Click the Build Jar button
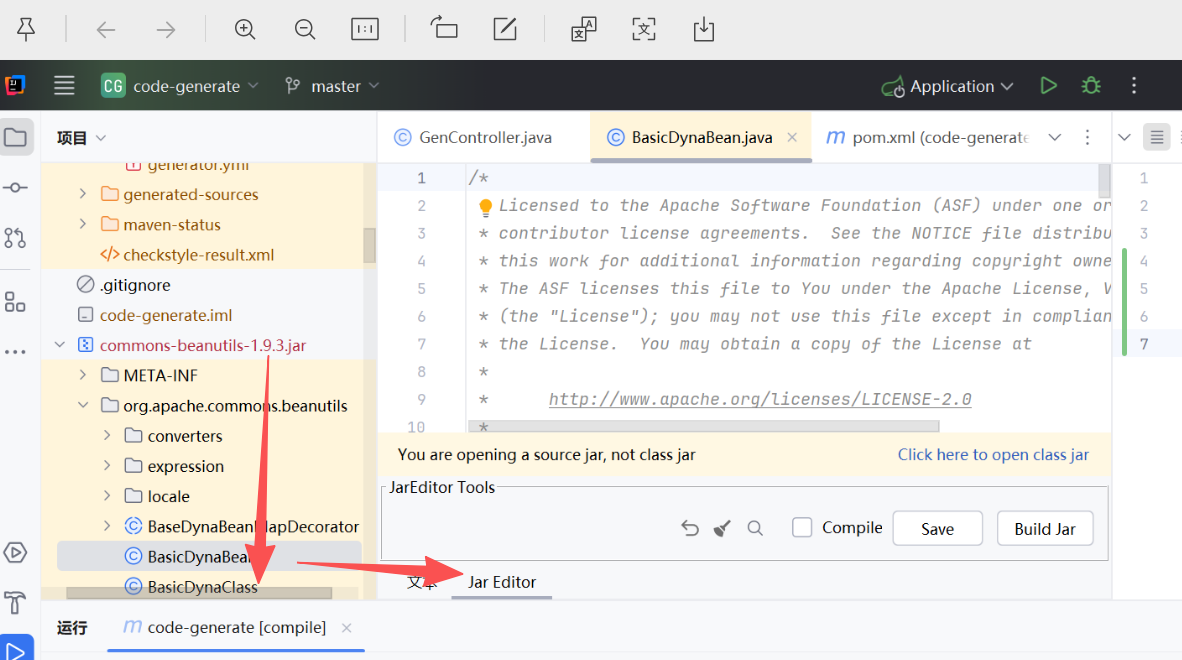The width and height of the screenshot is (1182, 660). click(1045, 528)
